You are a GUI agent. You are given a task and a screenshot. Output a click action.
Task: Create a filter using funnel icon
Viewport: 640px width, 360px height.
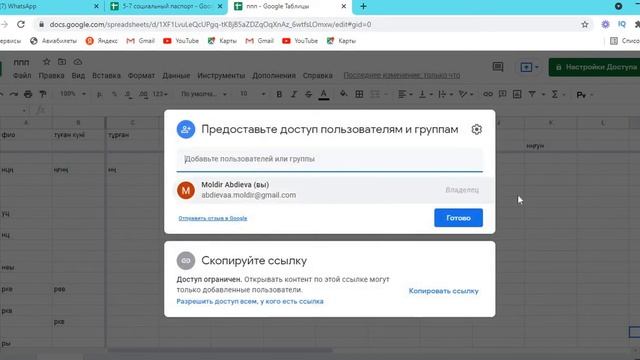532,94
